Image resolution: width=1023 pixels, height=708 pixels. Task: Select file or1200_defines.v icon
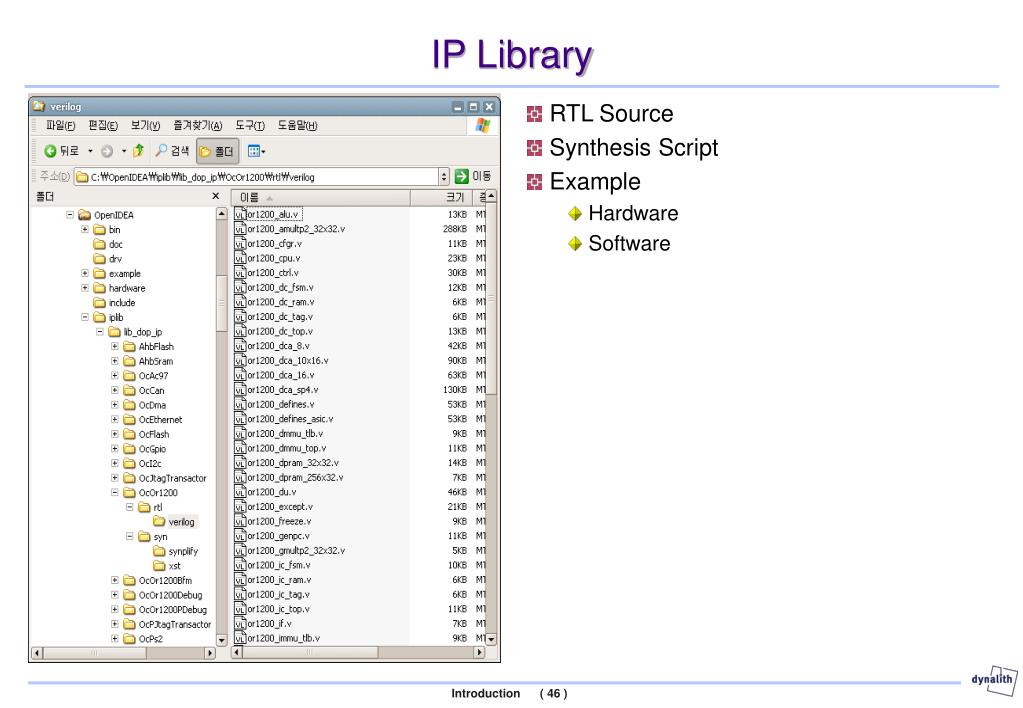[240, 405]
